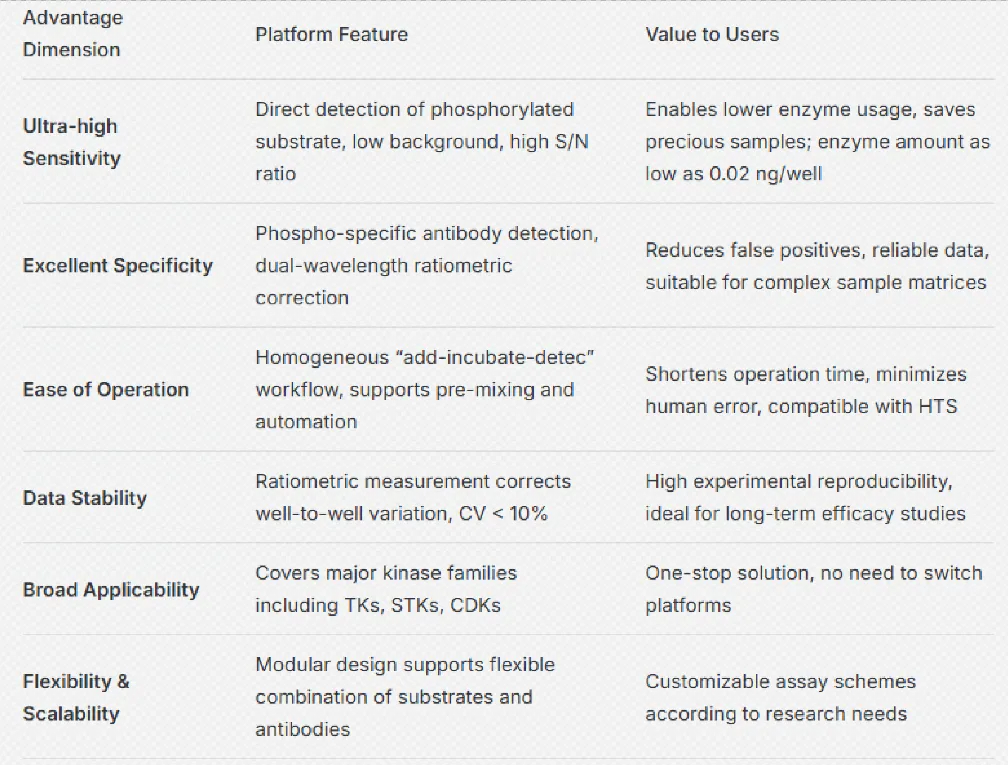
Task: Click the "Value to Users" column header
Action: (712, 34)
